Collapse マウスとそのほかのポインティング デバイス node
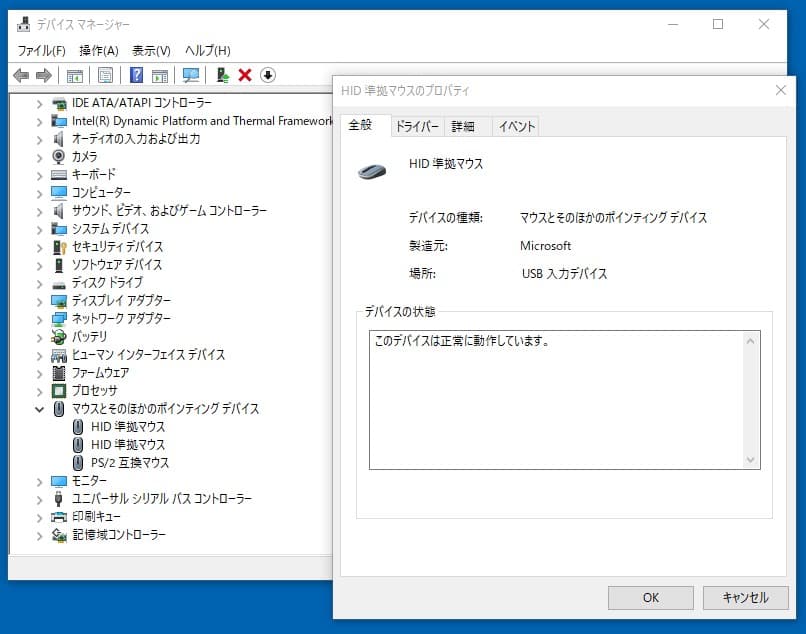The image size is (806, 634). (x=39, y=409)
